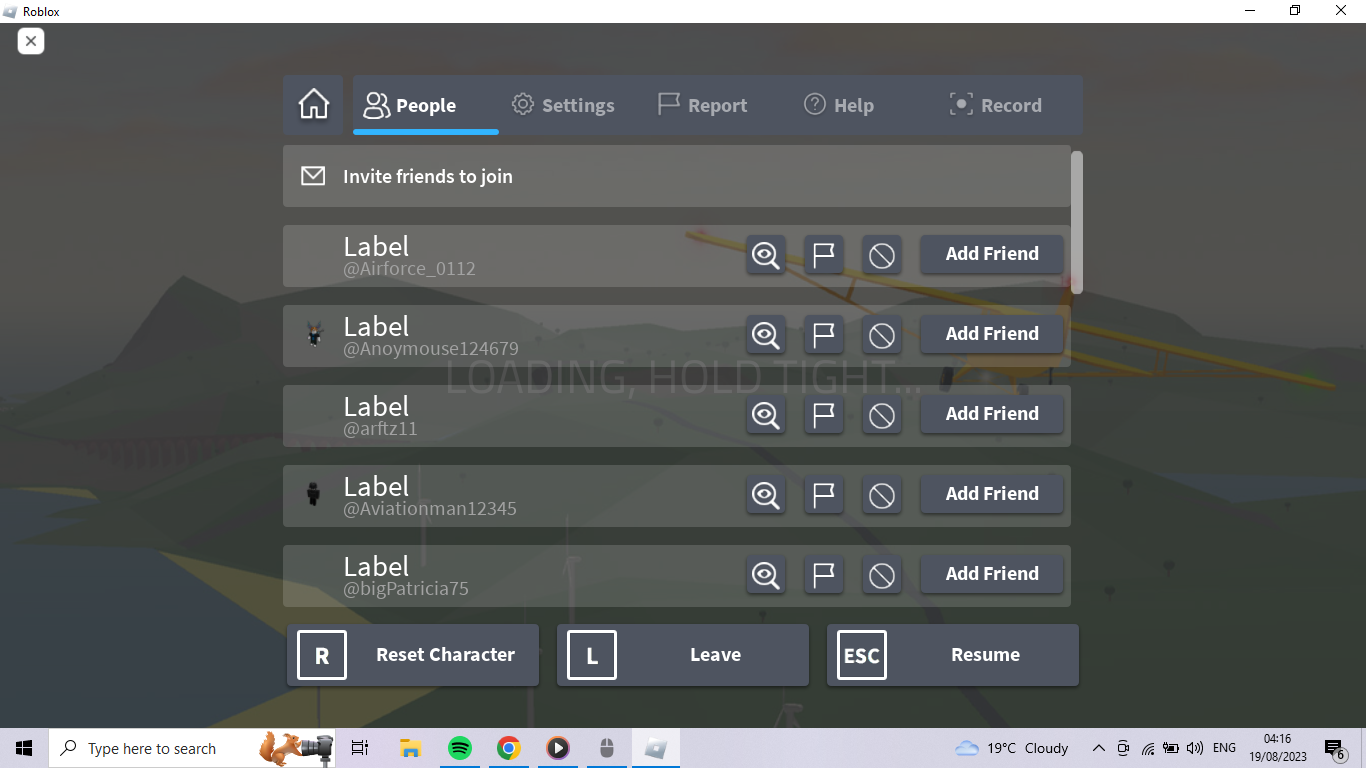The image size is (1366, 768).
Task: Open the media player taskbar icon
Action: click(x=558, y=748)
